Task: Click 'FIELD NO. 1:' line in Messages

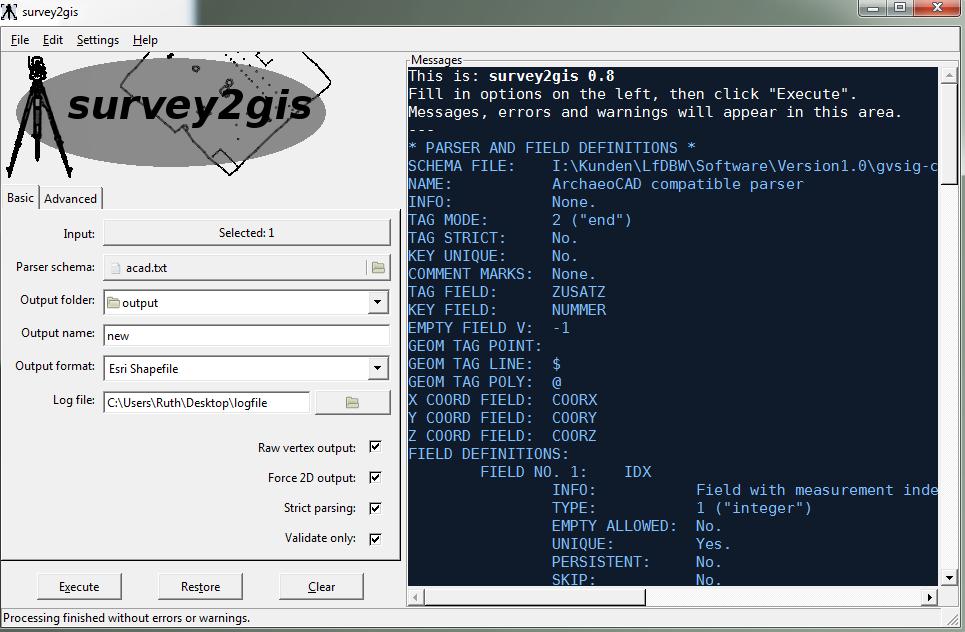Action: 566,472
